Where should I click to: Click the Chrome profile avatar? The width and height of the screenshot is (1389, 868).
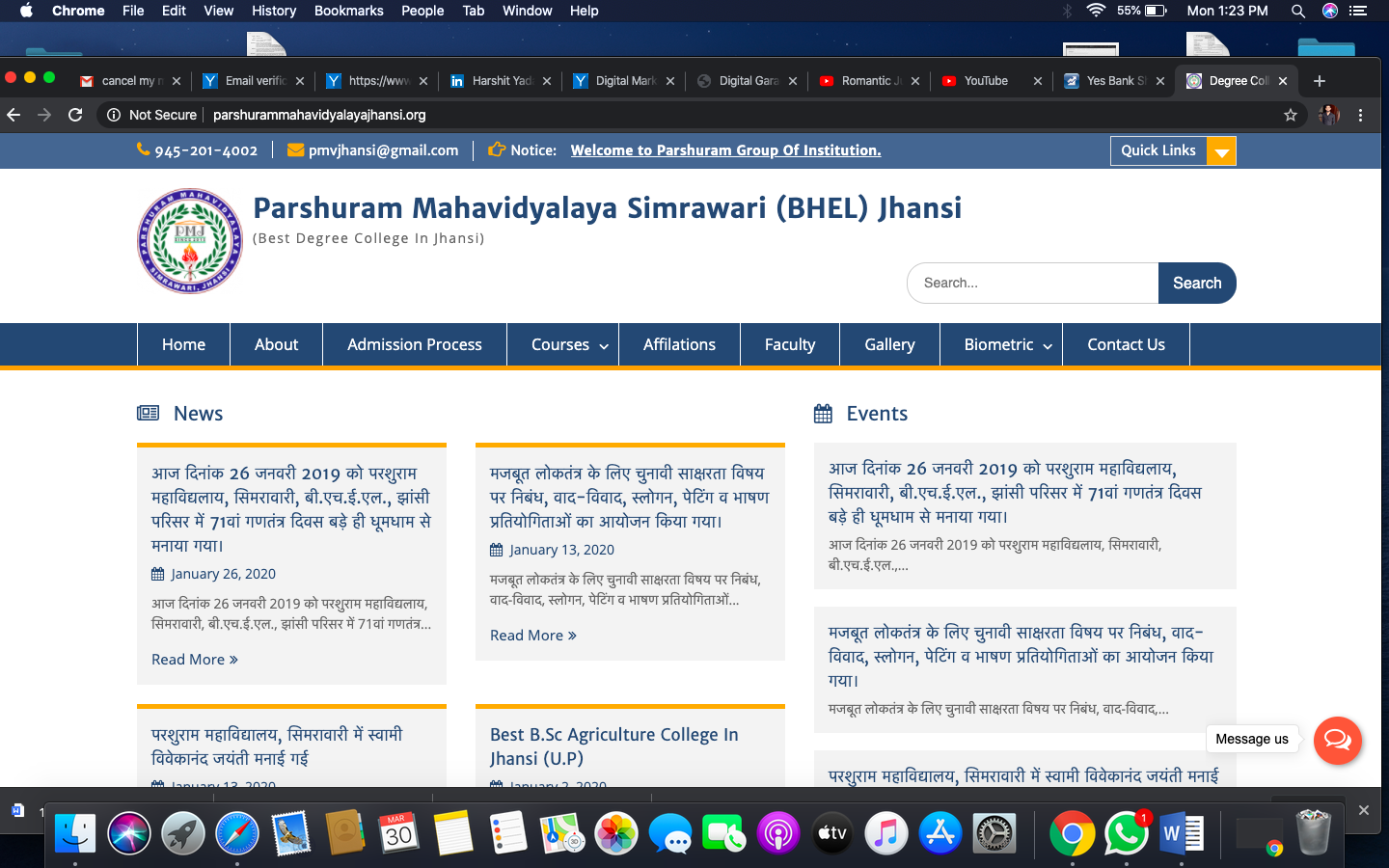point(1329,115)
